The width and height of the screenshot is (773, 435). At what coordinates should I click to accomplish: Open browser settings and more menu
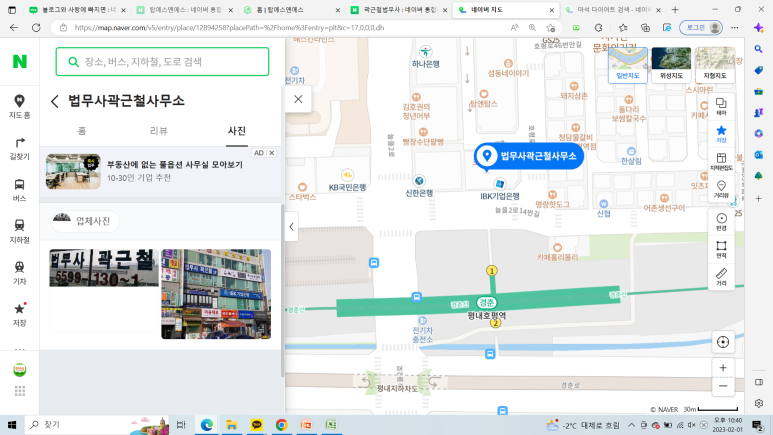[735, 28]
